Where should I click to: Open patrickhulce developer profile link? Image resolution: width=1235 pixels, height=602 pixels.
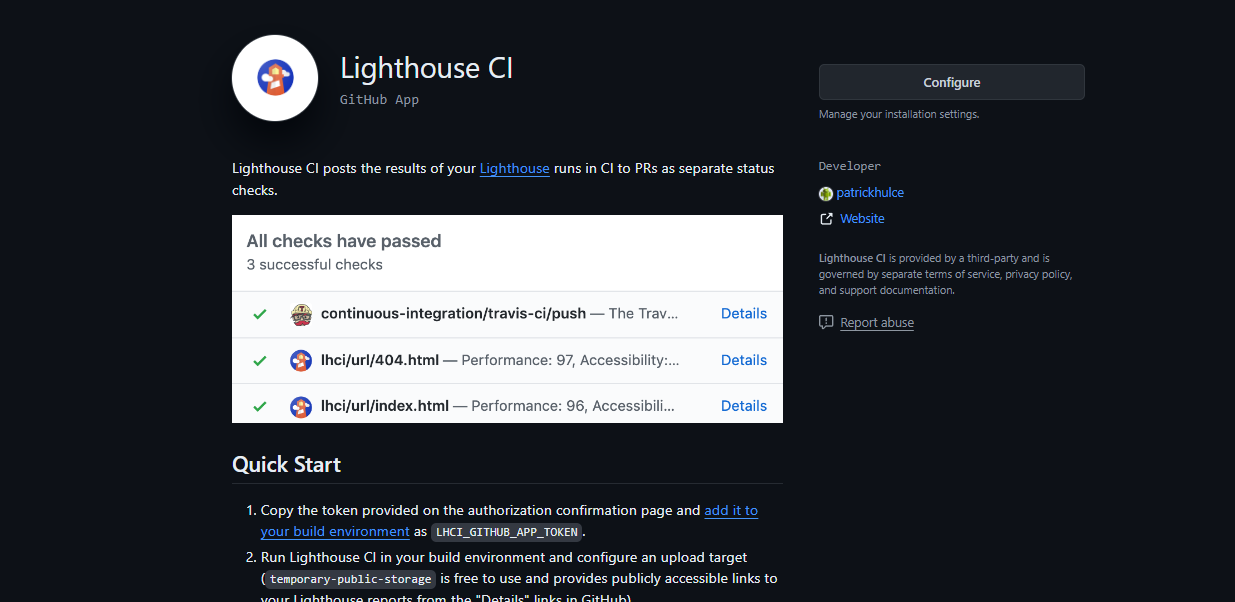(x=870, y=193)
